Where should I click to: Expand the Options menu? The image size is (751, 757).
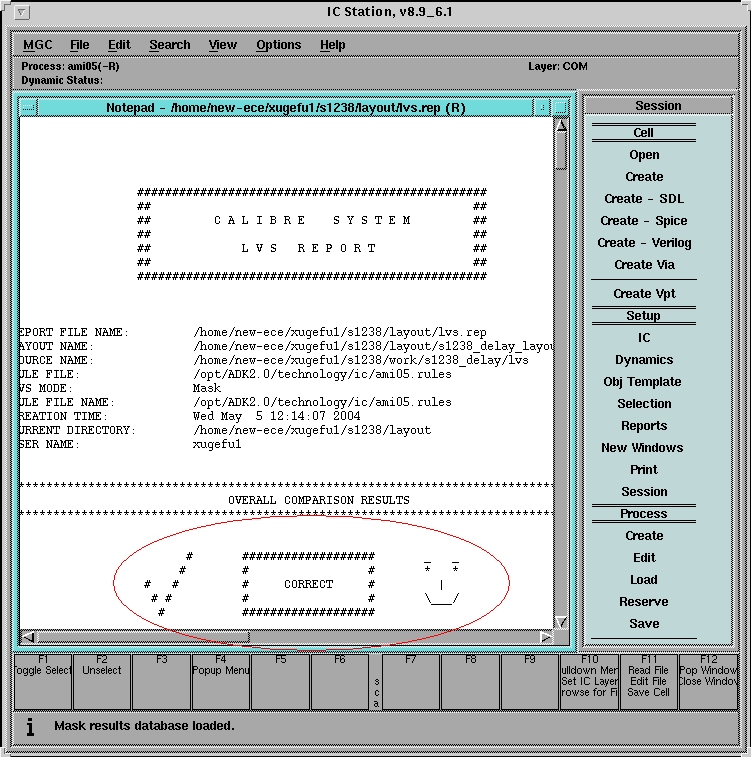[x=278, y=45]
